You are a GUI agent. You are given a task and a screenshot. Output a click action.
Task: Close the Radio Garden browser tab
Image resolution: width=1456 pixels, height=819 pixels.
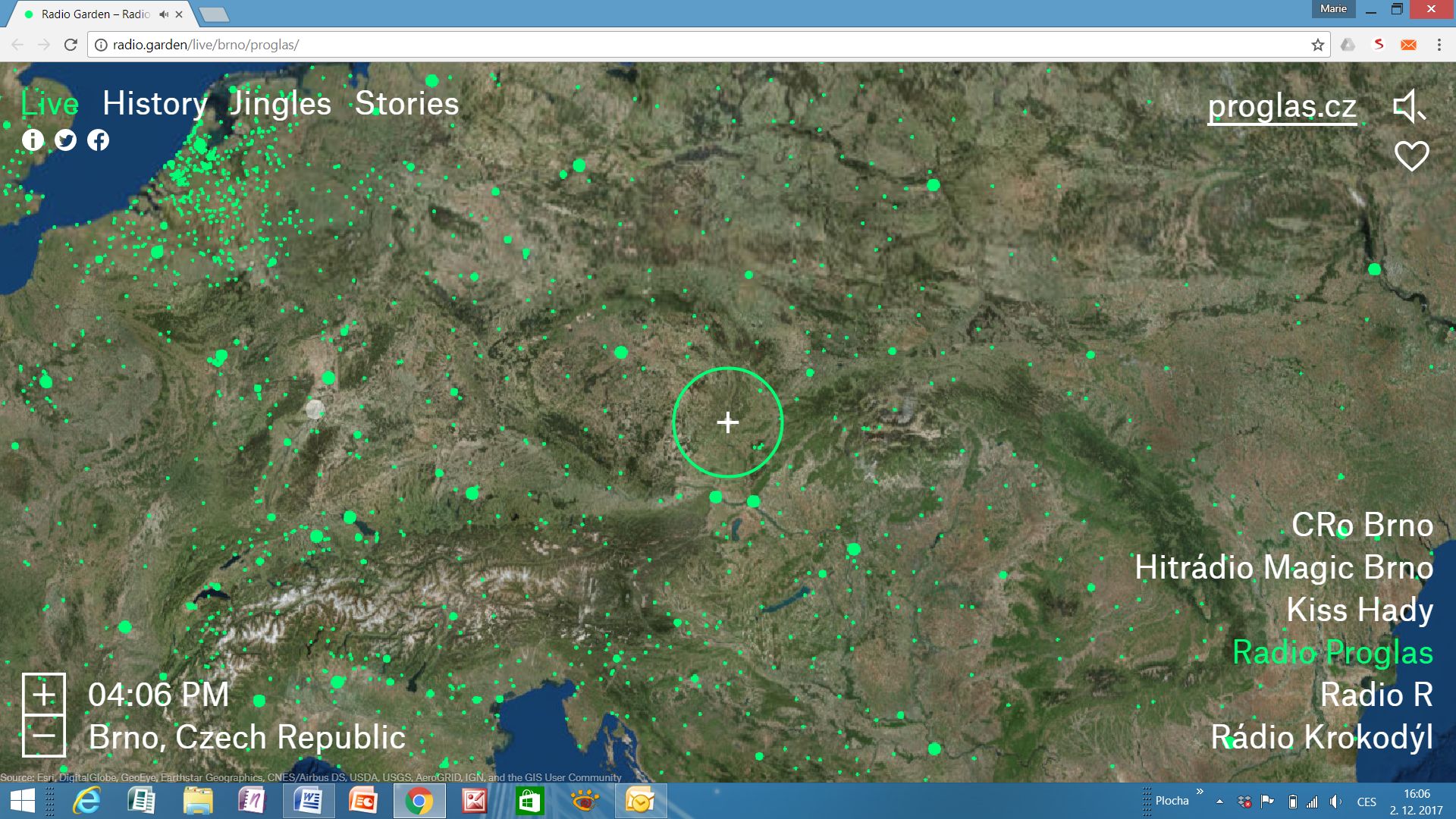tap(179, 14)
